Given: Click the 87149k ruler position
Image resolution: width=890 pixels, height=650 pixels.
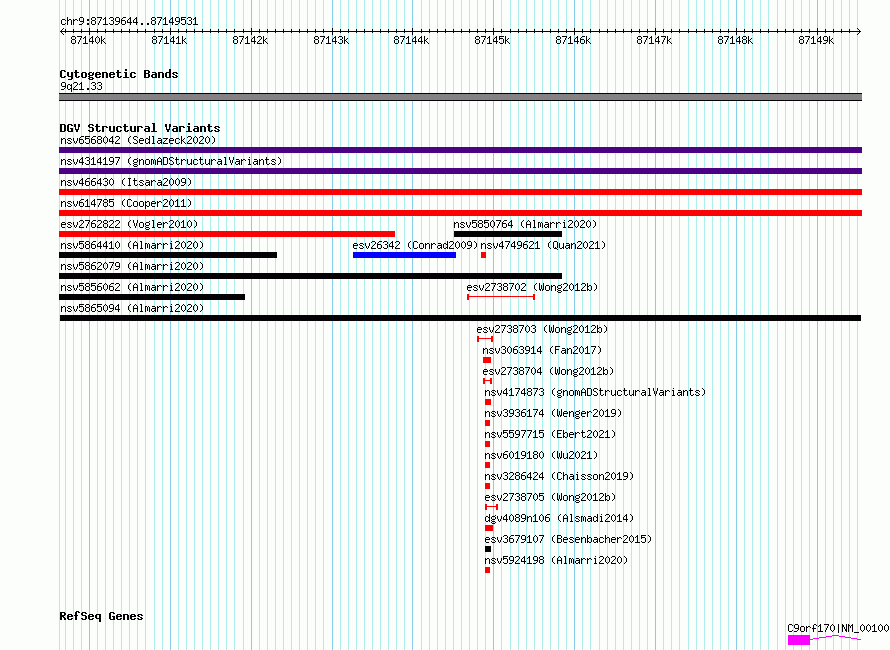Looking at the screenshot, I should (x=816, y=40).
